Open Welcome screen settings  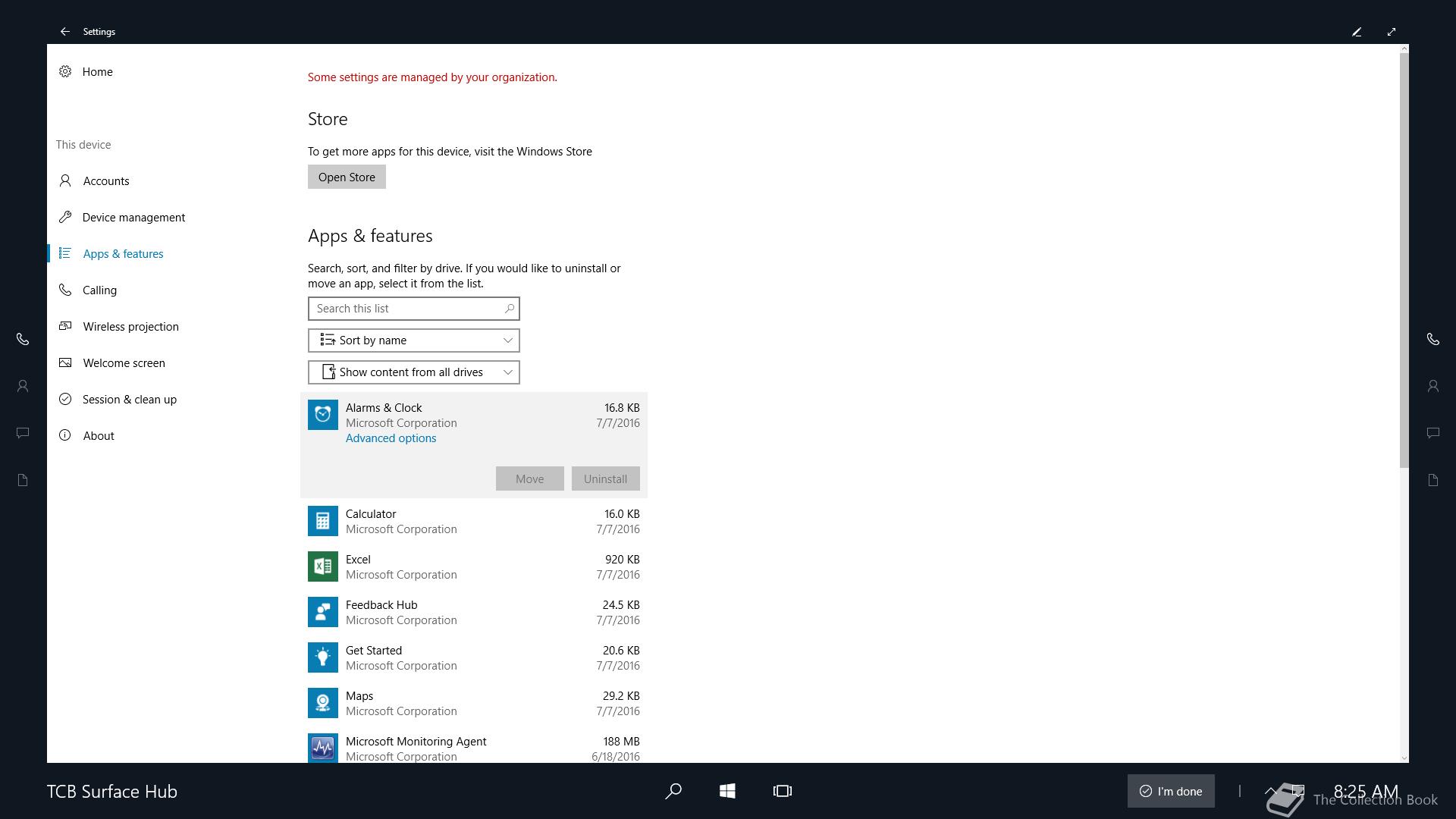[124, 362]
